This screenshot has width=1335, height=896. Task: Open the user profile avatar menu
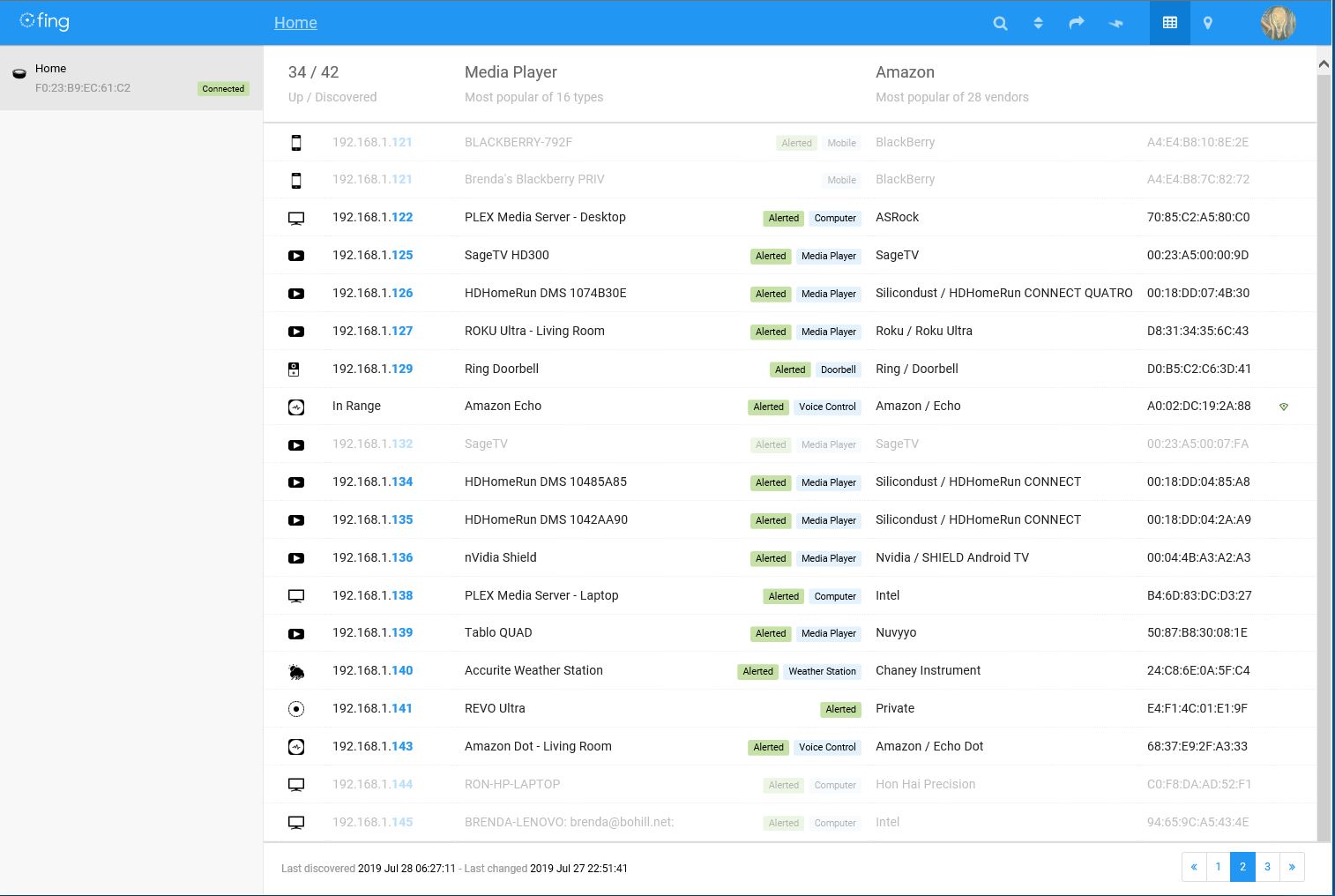[x=1278, y=23]
